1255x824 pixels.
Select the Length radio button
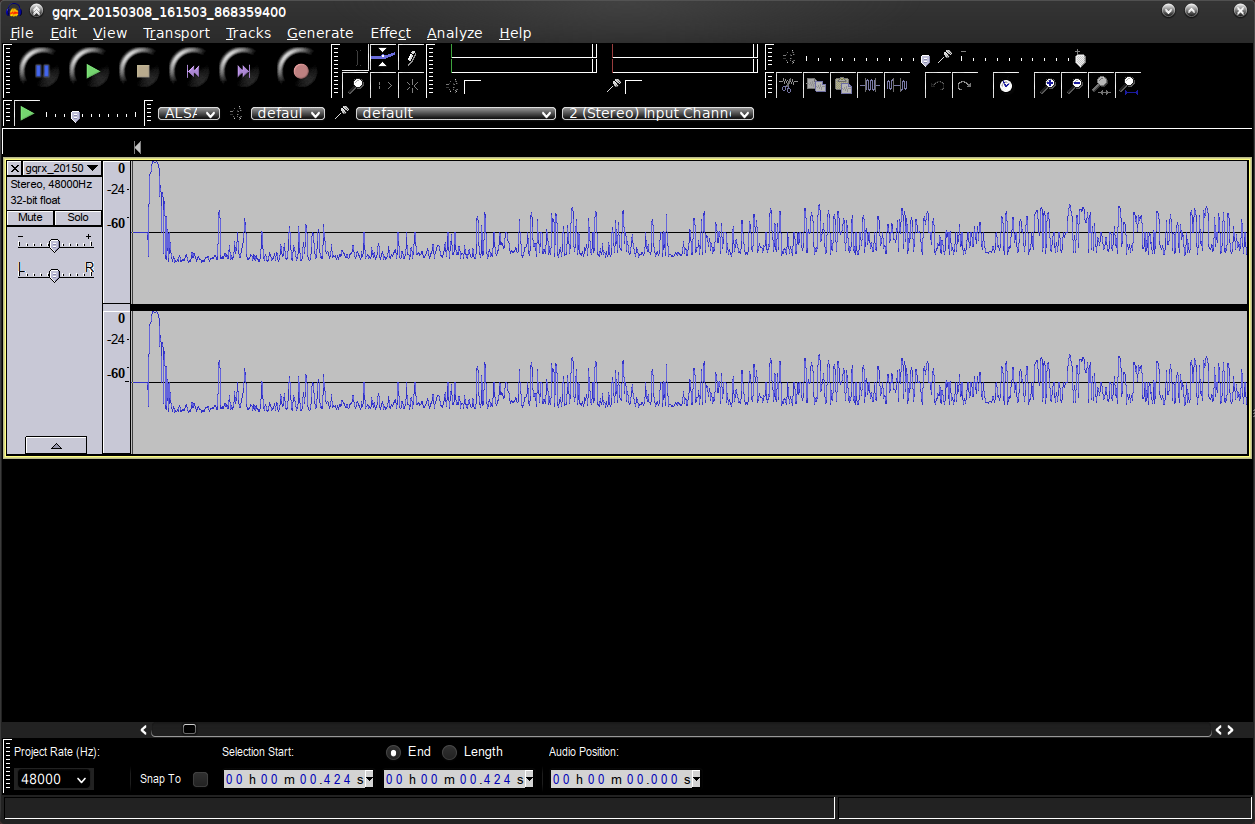pos(450,752)
